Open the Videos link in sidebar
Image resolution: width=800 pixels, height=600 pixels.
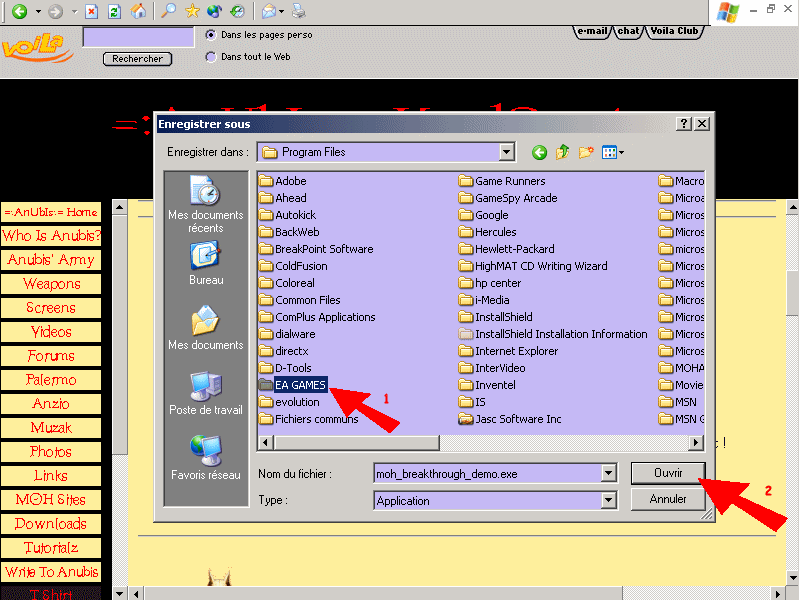pyautogui.click(x=51, y=332)
